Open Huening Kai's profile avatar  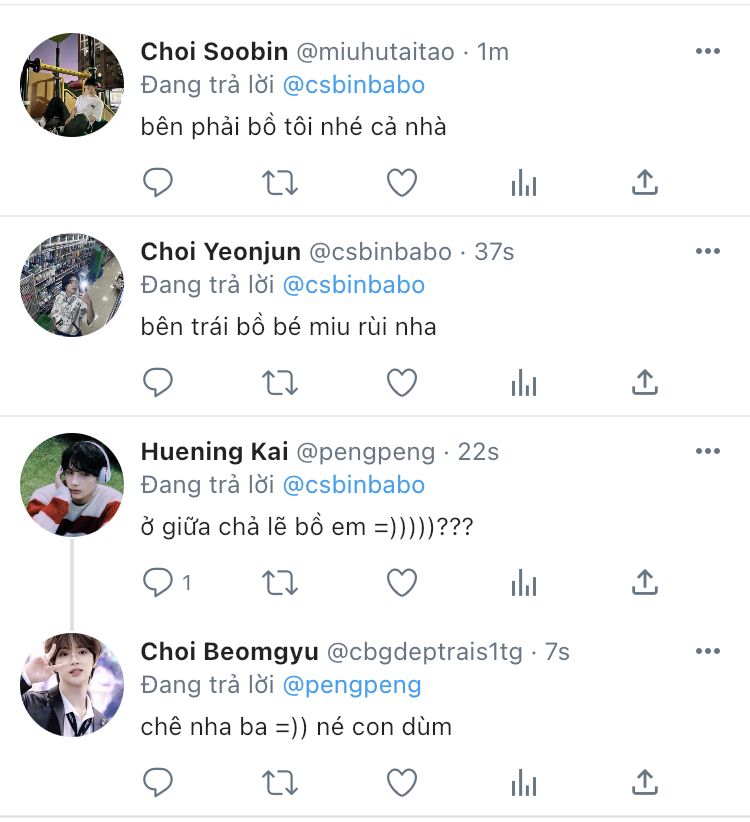point(72,485)
